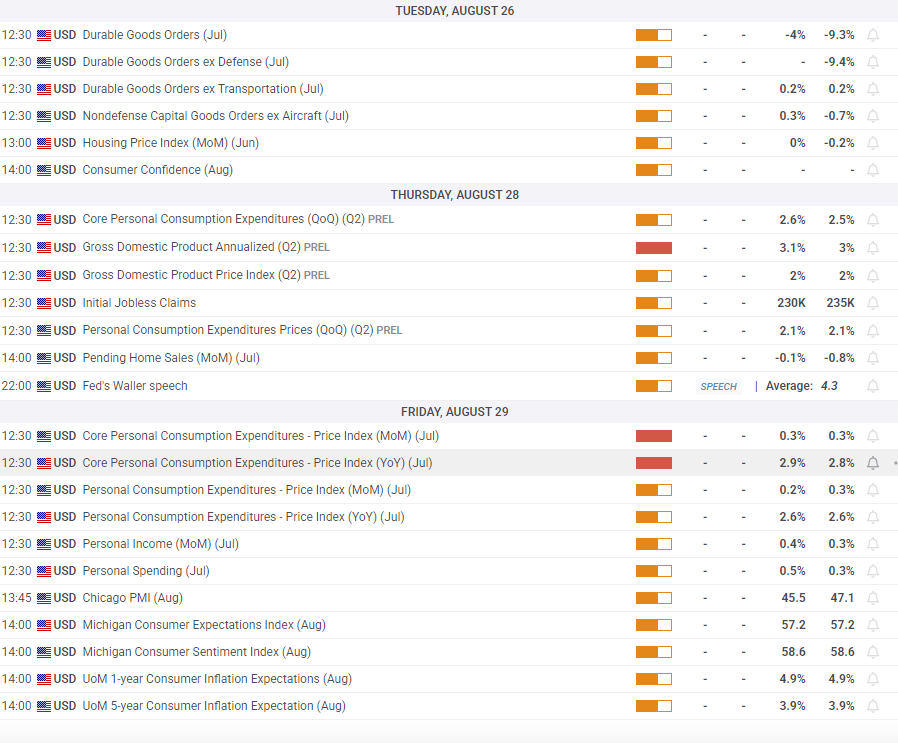The image size is (898, 743).
Task: Click bell icon for Initial Jobless Claims
Action: tap(873, 303)
